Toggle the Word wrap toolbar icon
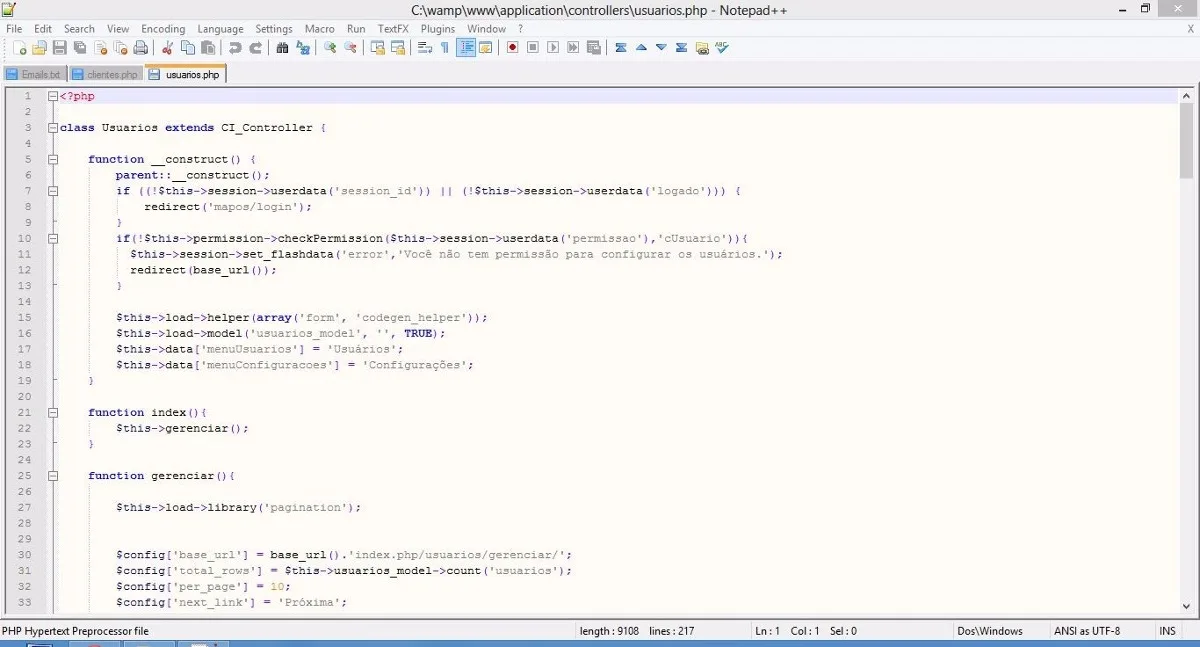Image resolution: width=1200 pixels, height=647 pixels. click(424, 48)
